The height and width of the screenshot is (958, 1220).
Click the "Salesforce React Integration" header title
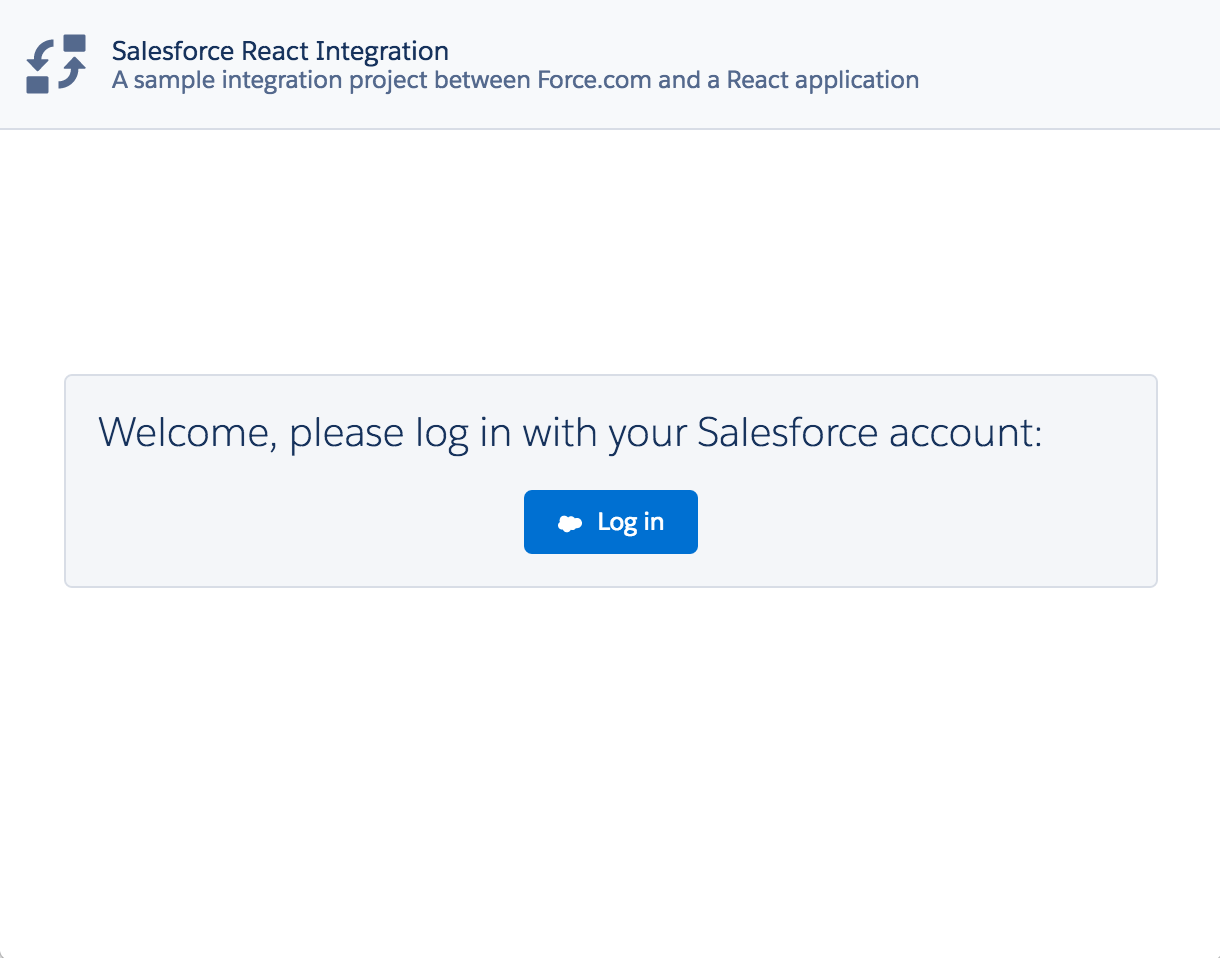280,51
